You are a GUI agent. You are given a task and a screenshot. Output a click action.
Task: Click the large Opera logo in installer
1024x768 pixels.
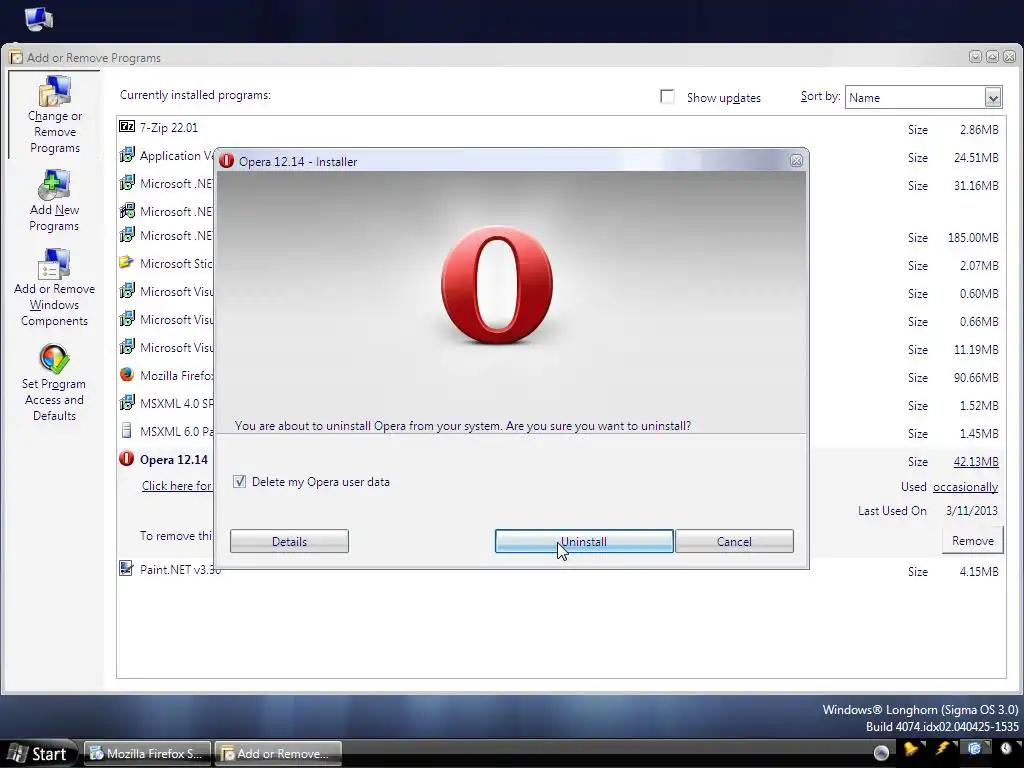click(497, 285)
